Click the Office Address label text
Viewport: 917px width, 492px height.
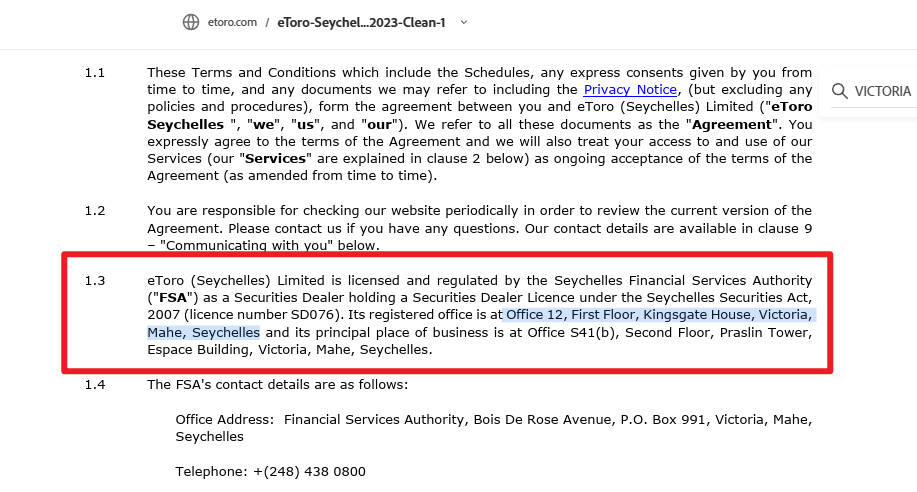[x=225, y=419]
